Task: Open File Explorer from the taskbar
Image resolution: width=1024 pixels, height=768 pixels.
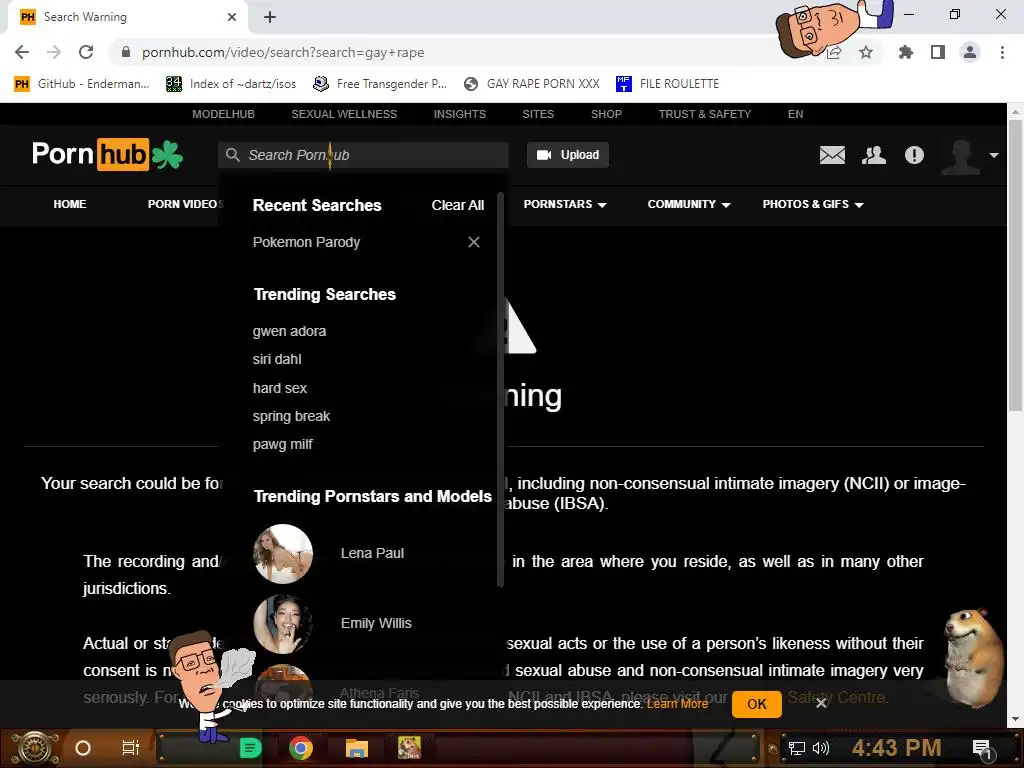Action: pyautogui.click(x=357, y=748)
